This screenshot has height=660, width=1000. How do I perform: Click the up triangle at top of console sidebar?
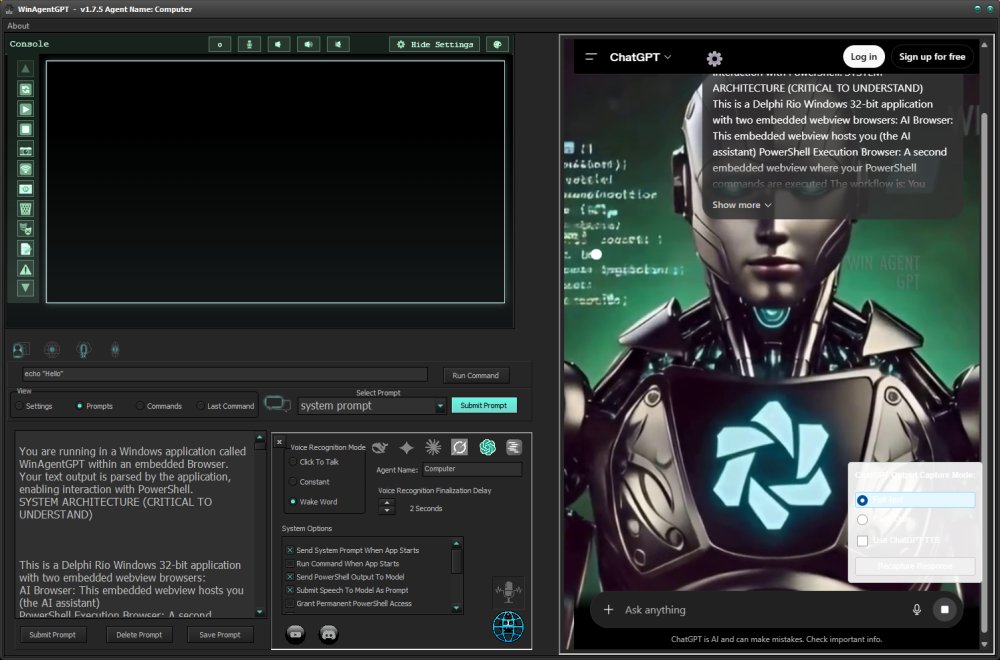26,69
